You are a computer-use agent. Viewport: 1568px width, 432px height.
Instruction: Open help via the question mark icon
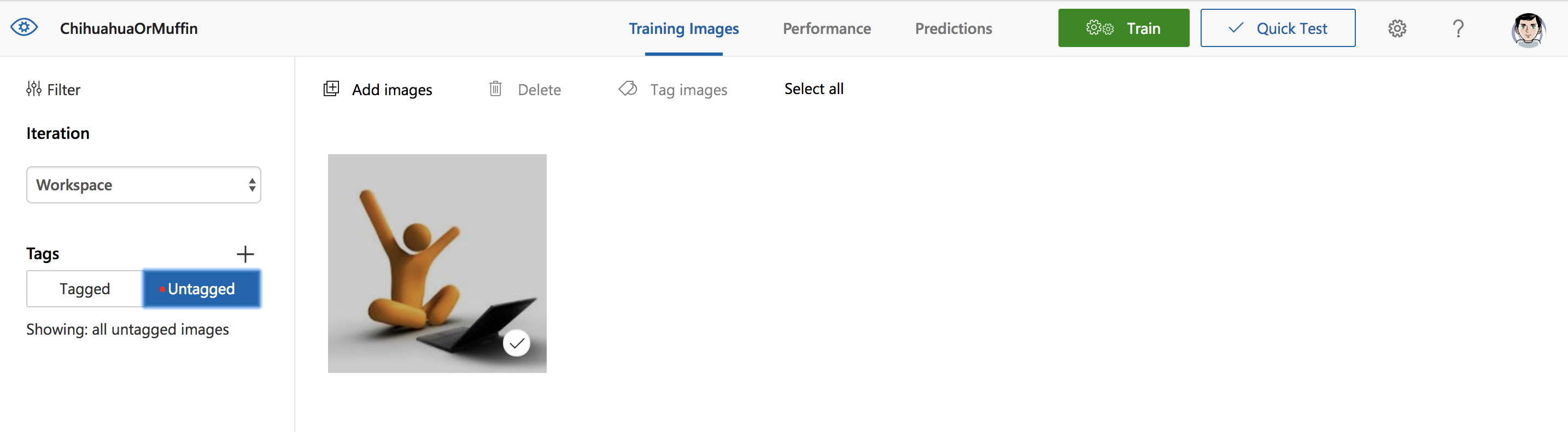click(1458, 28)
